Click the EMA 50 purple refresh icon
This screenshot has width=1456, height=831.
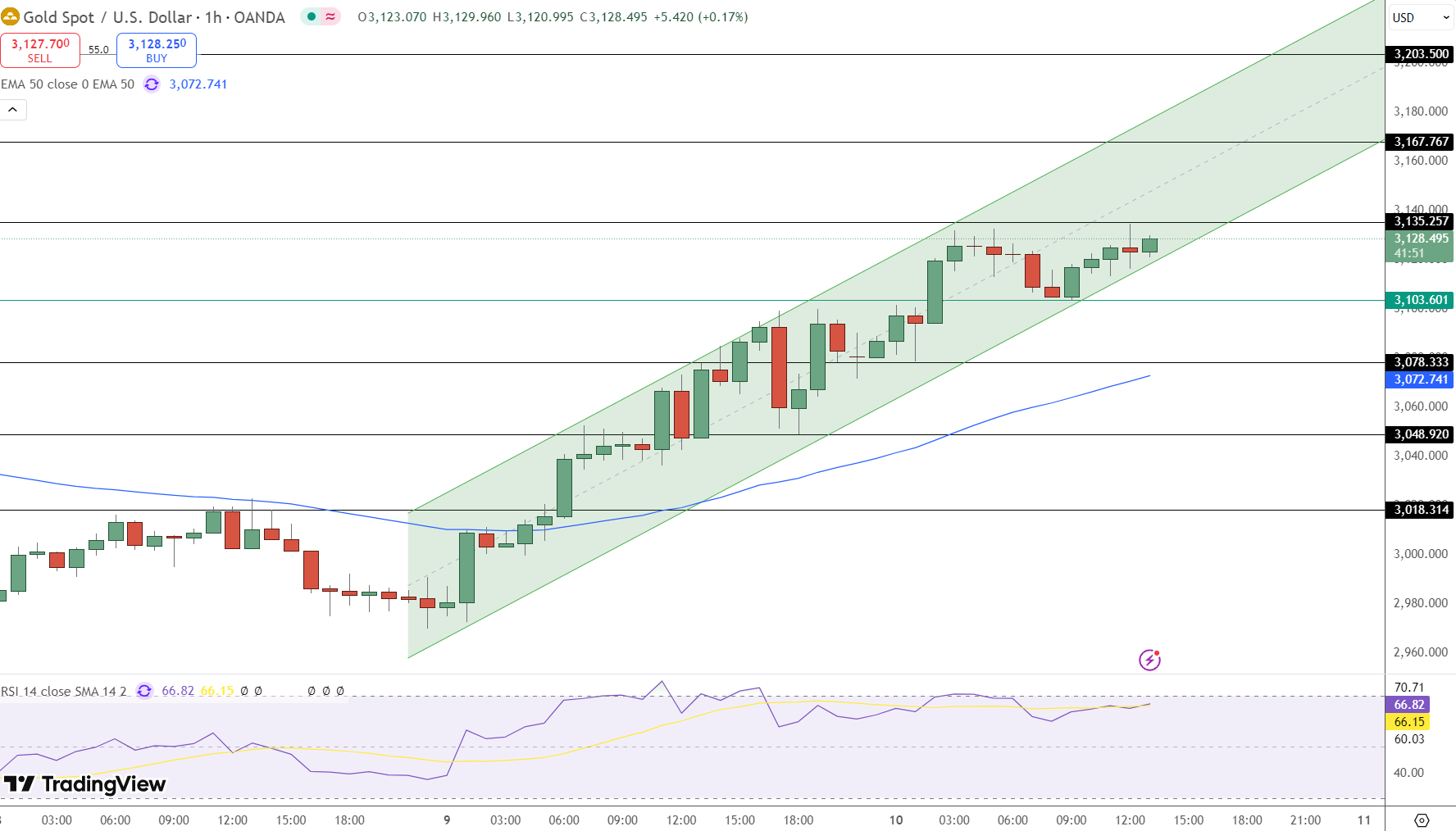(x=152, y=84)
